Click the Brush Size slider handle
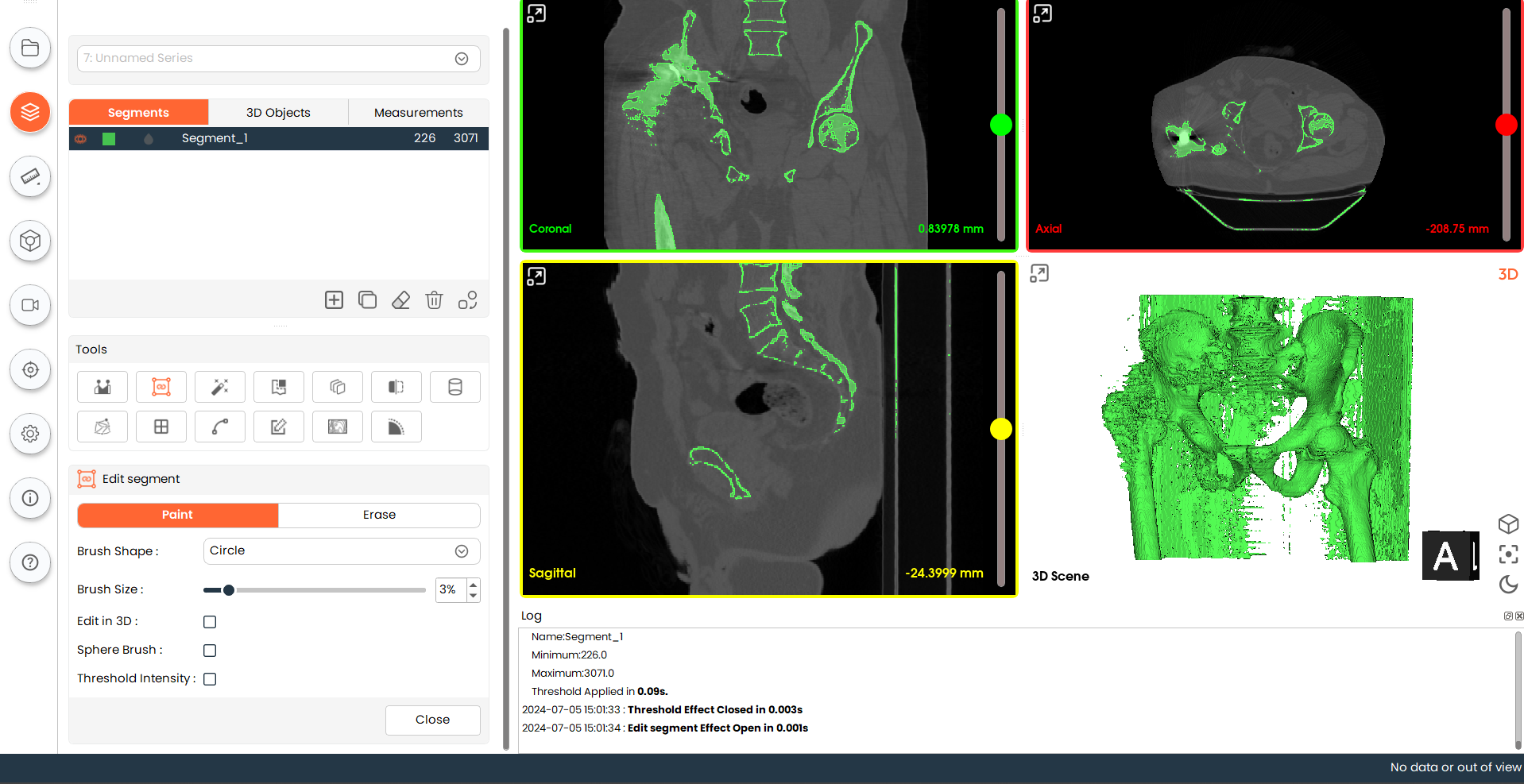Screen dimensions: 1524x784 click(229, 590)
